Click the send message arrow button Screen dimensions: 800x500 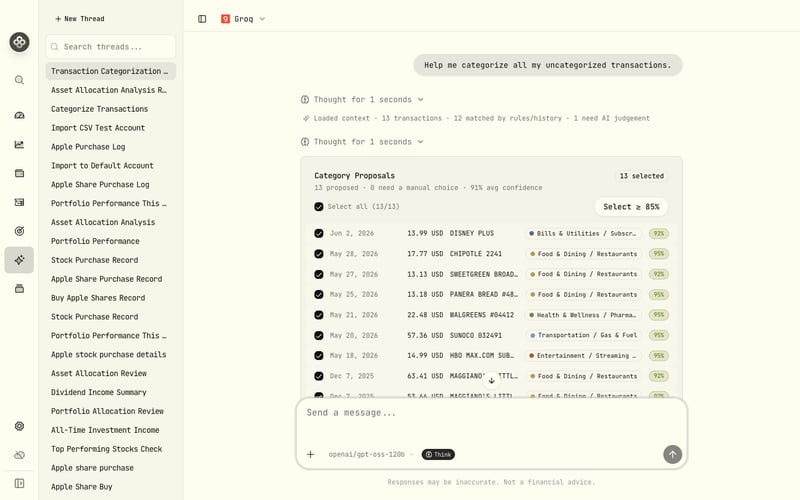point(672,454)
